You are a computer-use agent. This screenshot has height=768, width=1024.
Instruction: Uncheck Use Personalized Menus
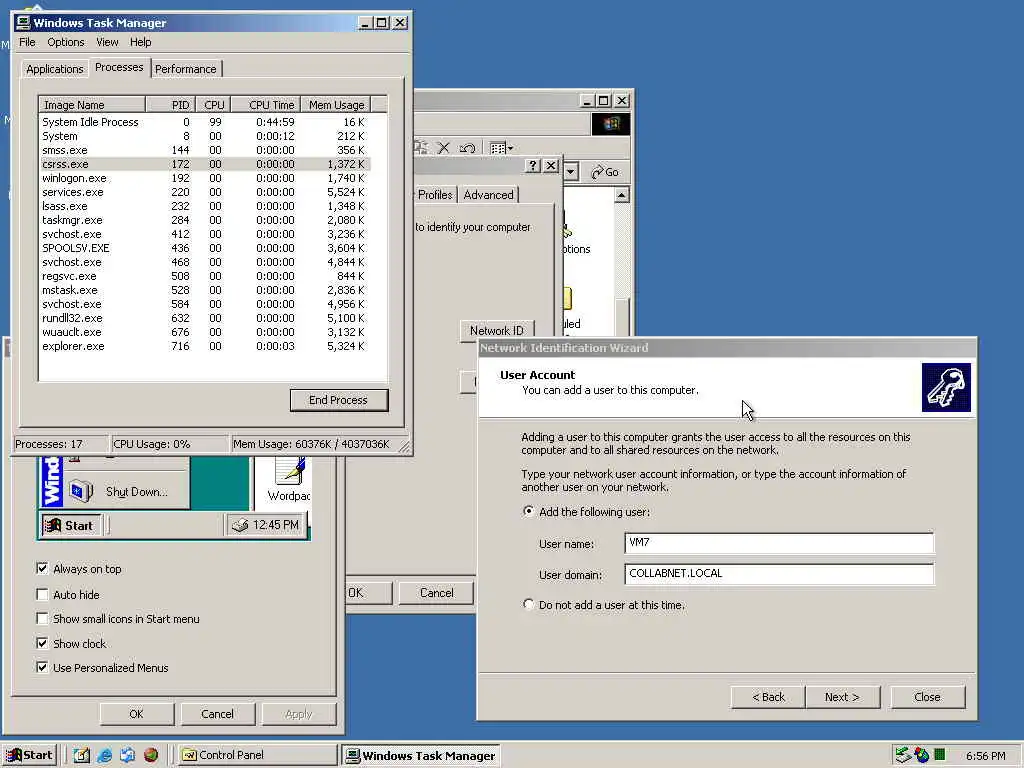[x=42, y=667]
